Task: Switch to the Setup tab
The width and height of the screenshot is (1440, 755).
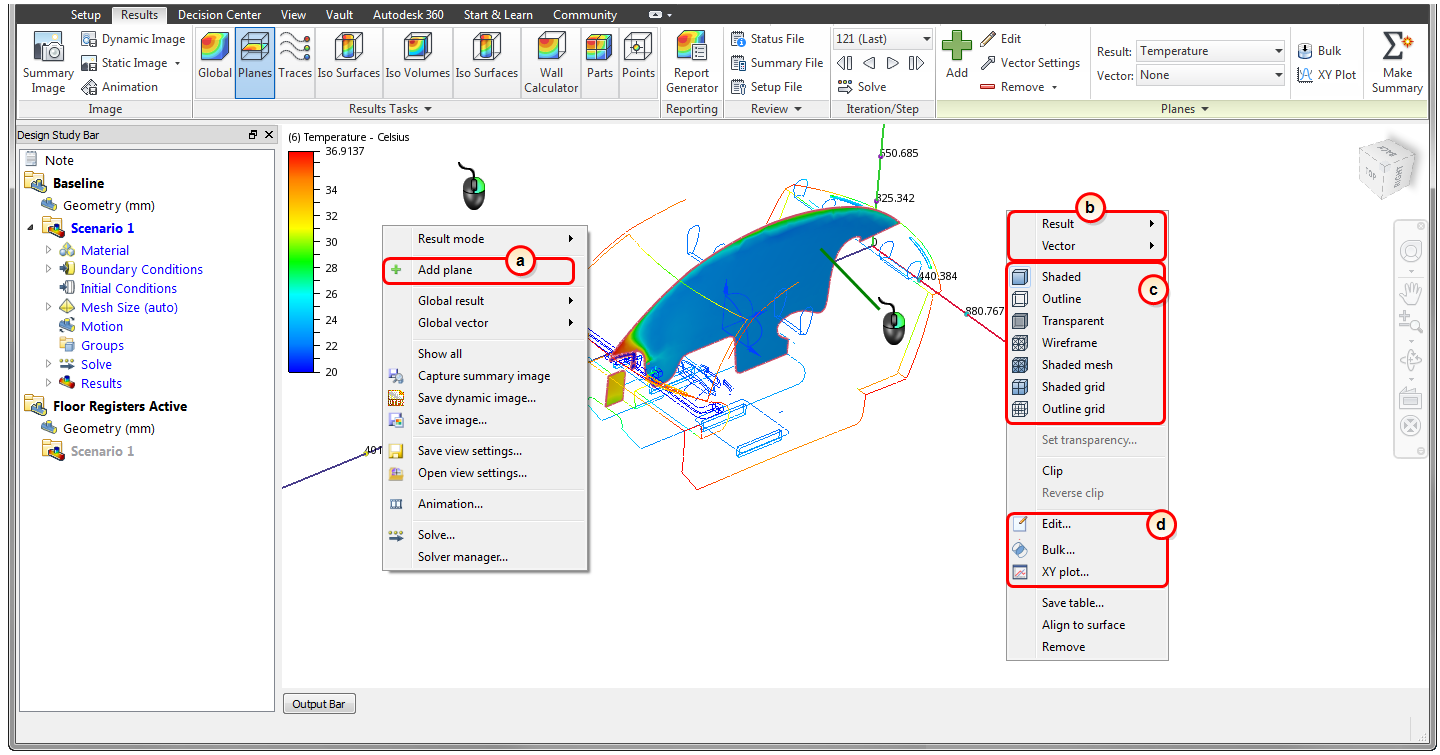Action: 86,14
